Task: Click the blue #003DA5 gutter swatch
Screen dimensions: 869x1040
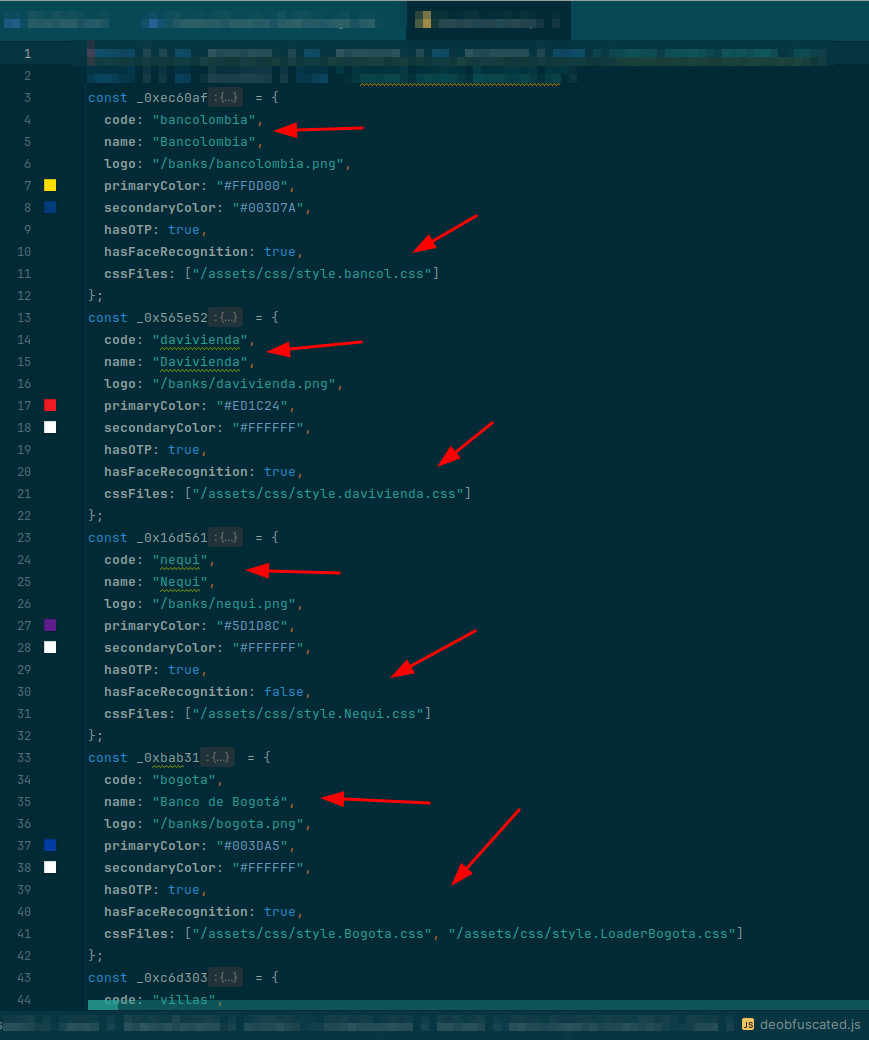Action: pos(50,846)
